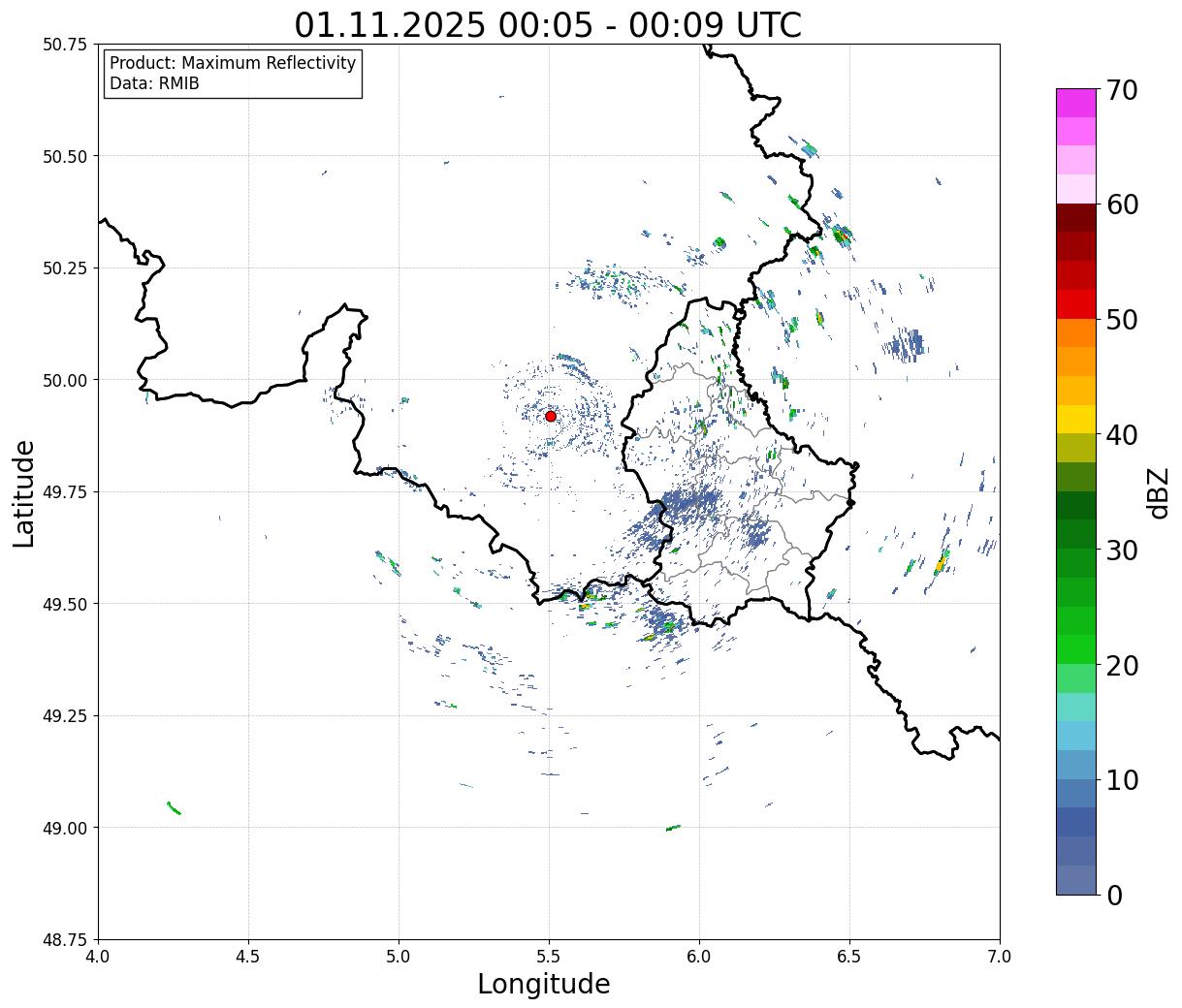Click the 4.5 longitude tick label
This screenshot has height=1008, width=1182.
pyautogui.click(x=248, y=957)
